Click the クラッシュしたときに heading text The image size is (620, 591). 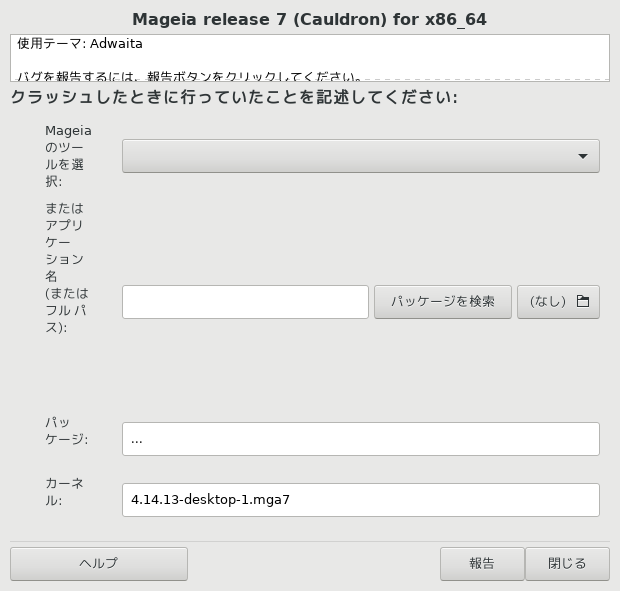tap(234, 97)
